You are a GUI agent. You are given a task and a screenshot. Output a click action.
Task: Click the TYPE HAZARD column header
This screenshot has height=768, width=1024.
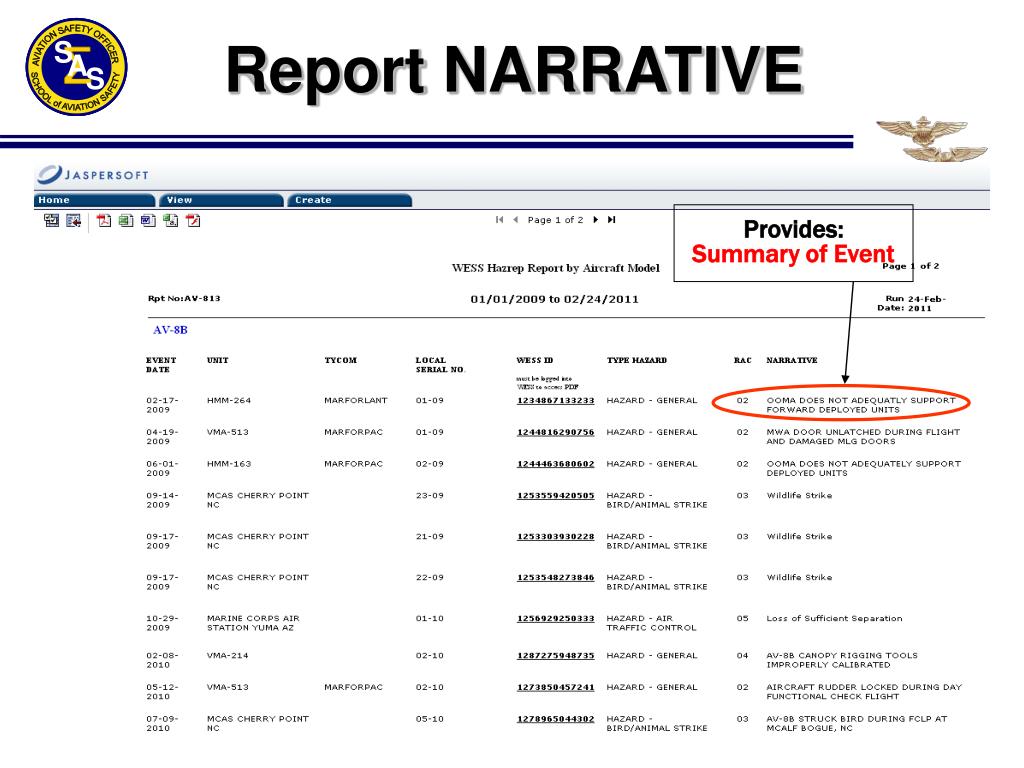[637, 360]
